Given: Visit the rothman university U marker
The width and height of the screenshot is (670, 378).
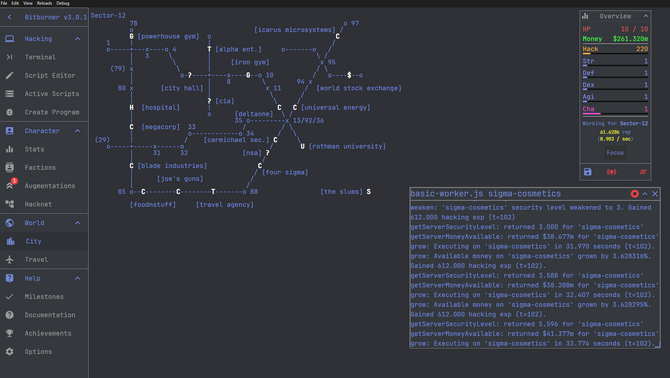Looking at the screenshot, I should (x=302, y=147).
